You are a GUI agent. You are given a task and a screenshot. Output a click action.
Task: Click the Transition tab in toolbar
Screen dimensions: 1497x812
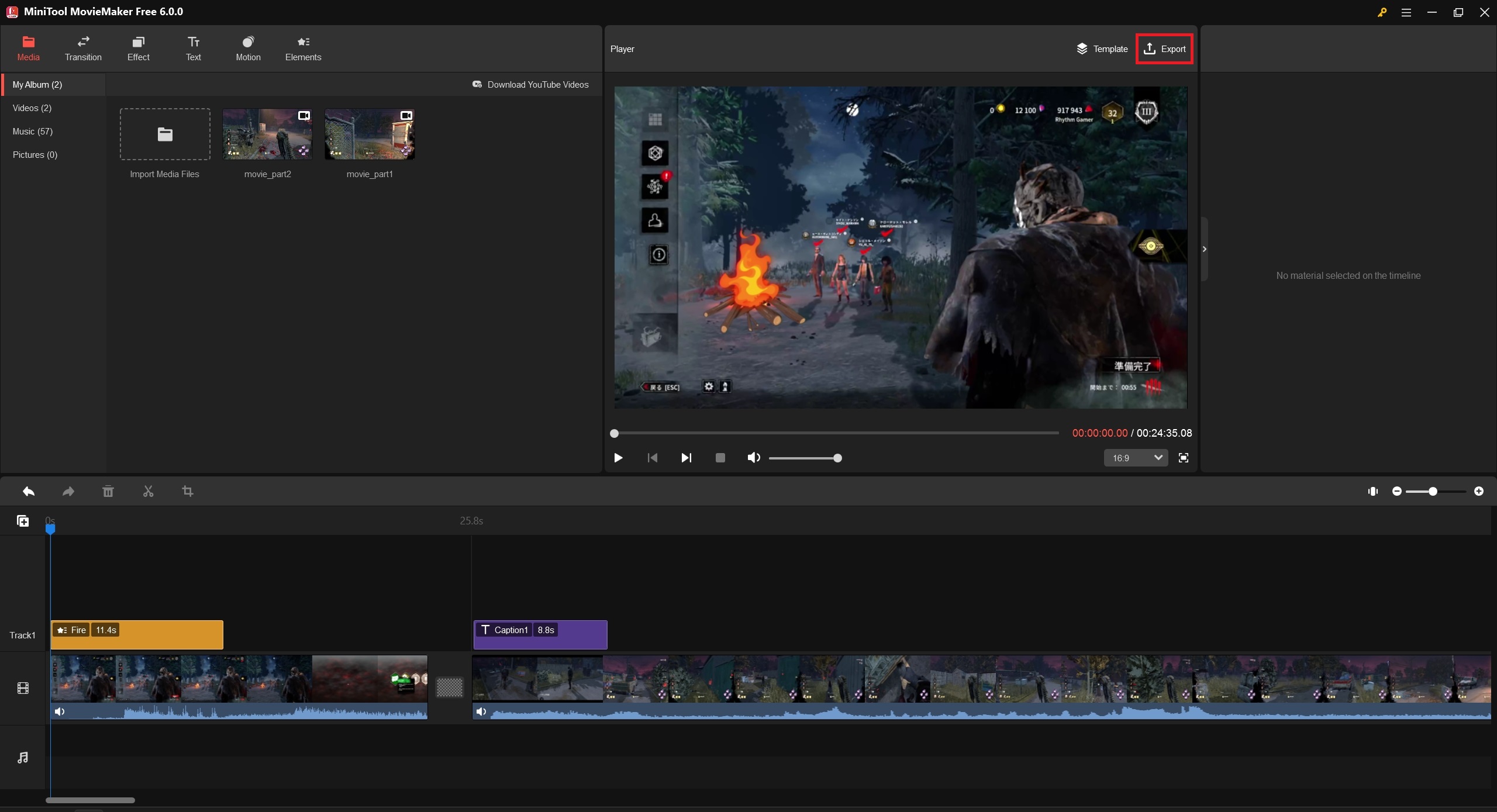[82, 47]
